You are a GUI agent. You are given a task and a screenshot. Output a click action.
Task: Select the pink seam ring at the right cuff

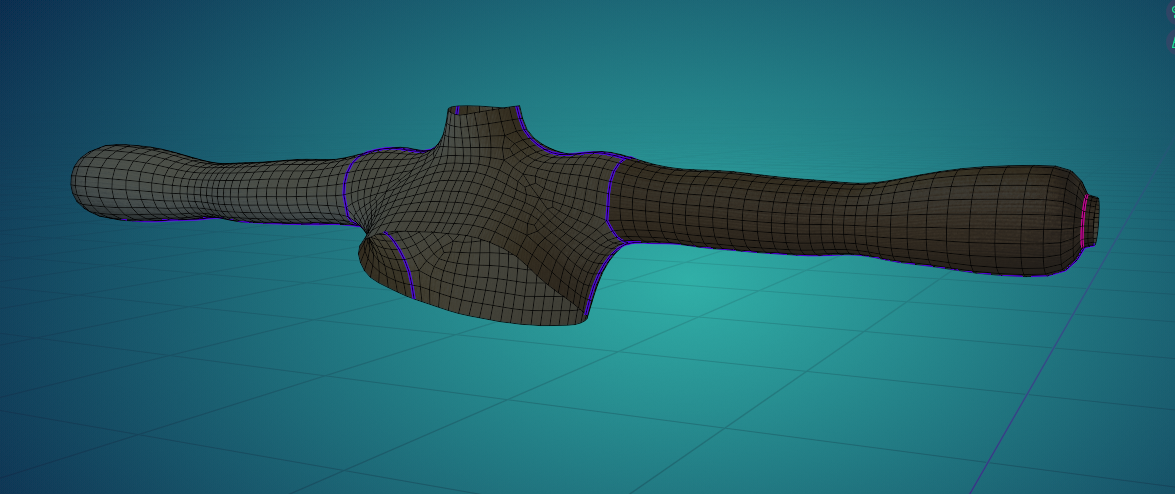1084,220
